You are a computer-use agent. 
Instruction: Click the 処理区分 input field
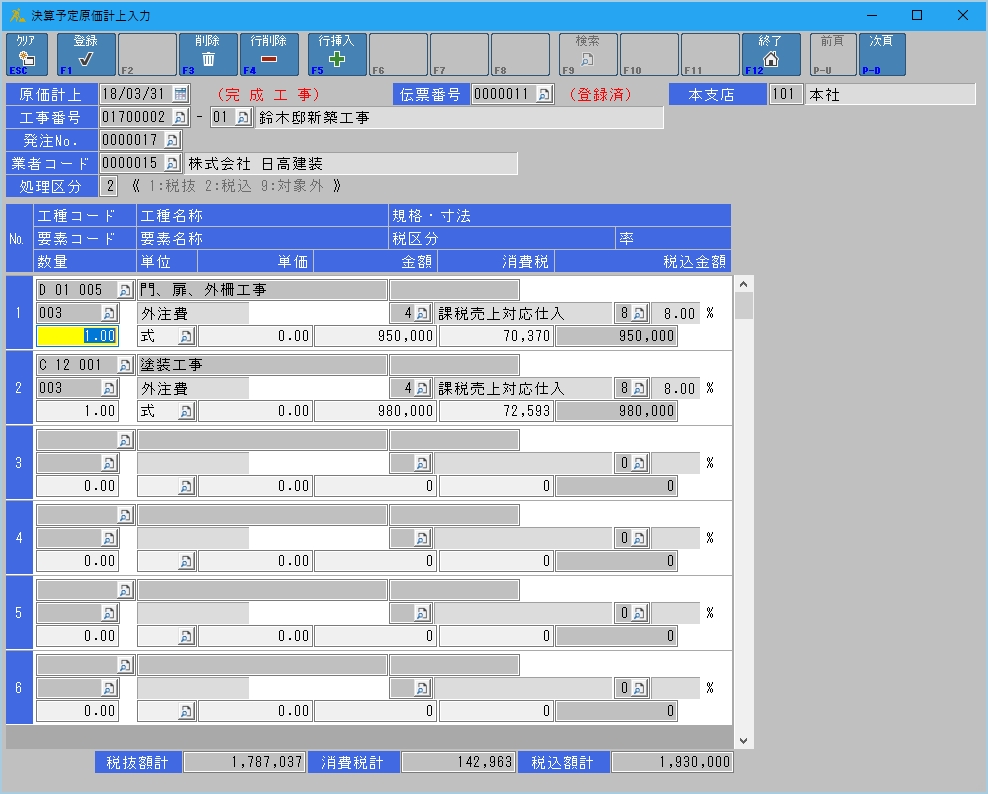pyautogui.click(x=109, y=187)
